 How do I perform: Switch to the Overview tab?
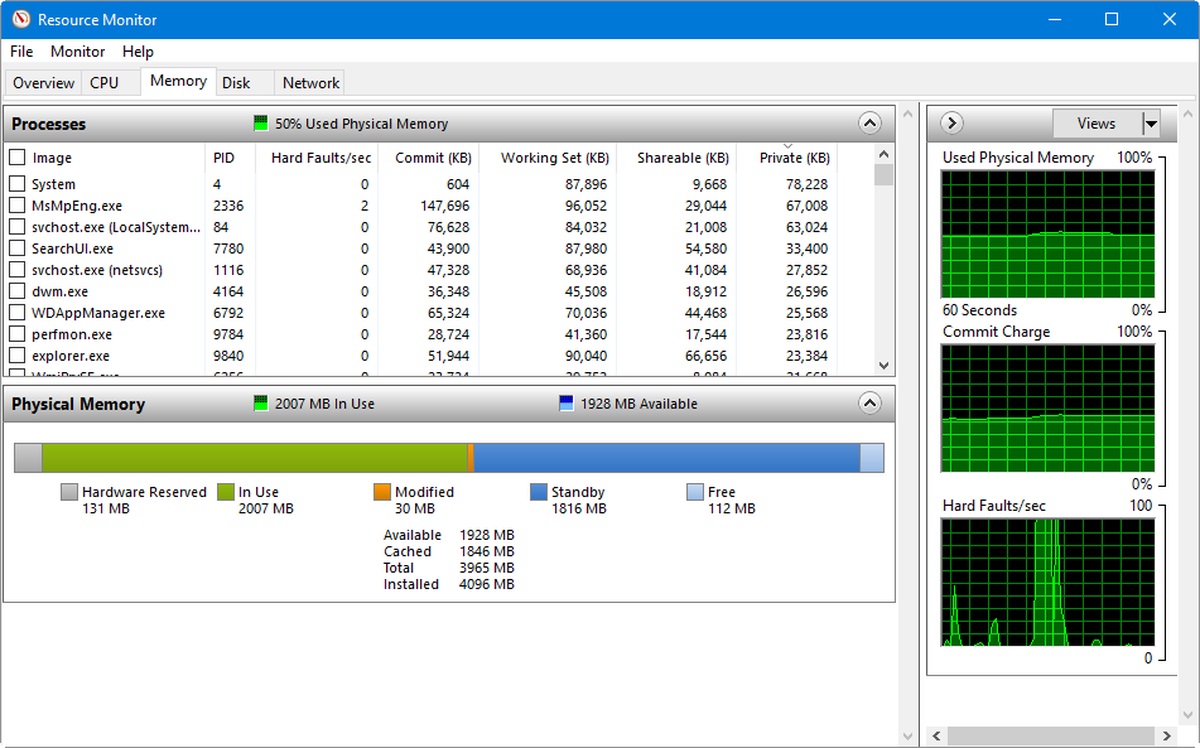43,83
